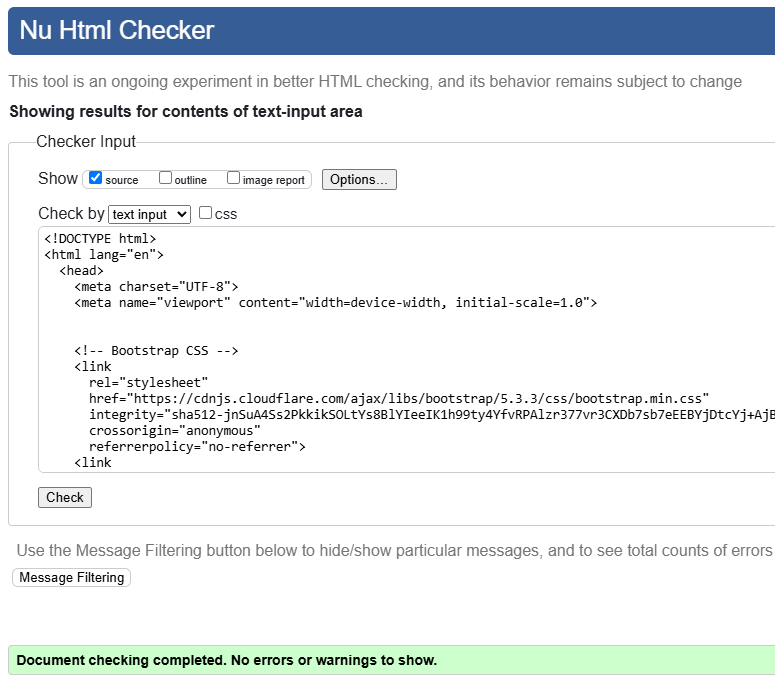Click the 'source' checkbox label text
Viewport: 775px width, 677px height.
tap(122, 180)
